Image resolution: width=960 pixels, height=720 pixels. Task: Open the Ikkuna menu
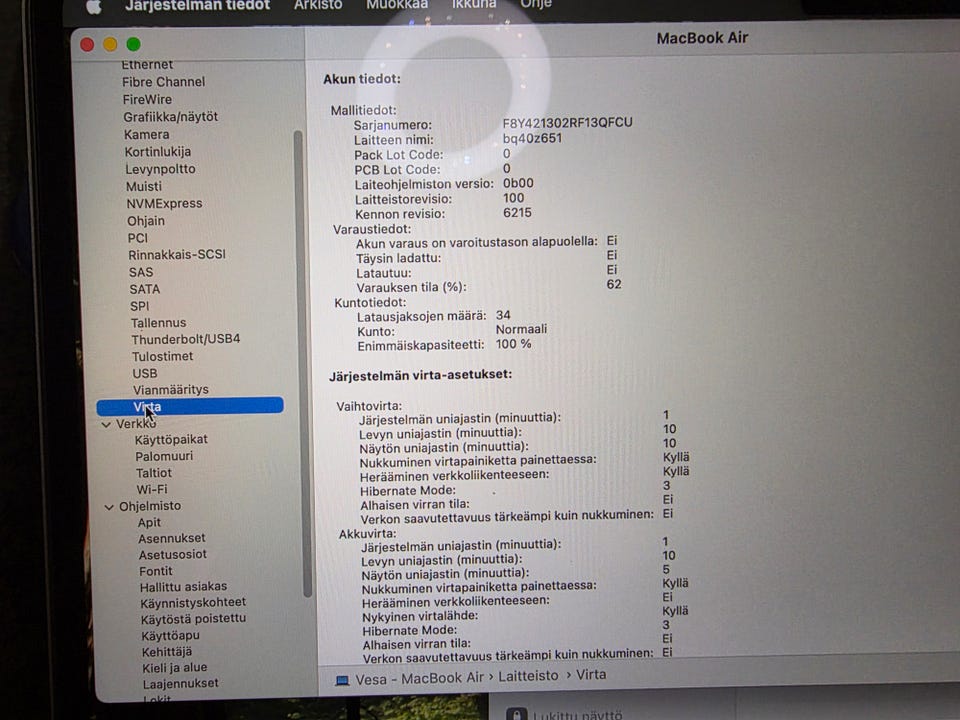click(x=474, y=4)
